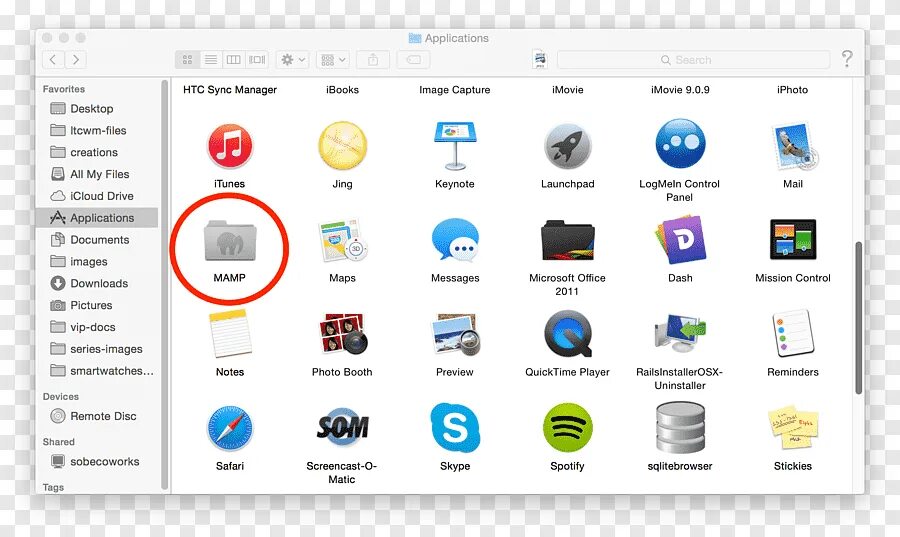
Task: Click the Image Capture label
Action: pos(455,90)
